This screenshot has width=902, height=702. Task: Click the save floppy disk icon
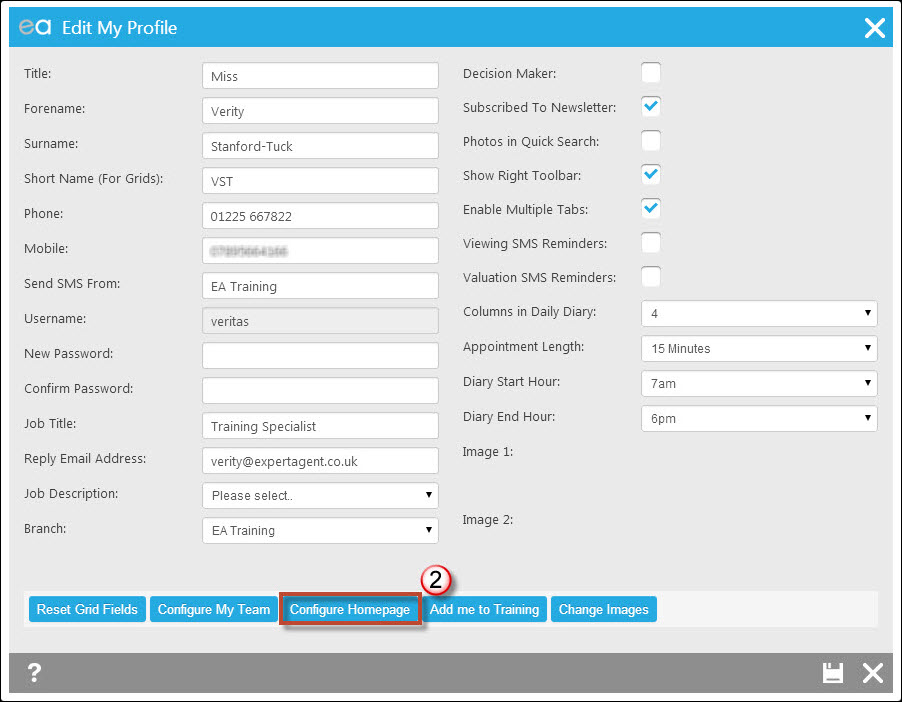[x=832, y=672]
